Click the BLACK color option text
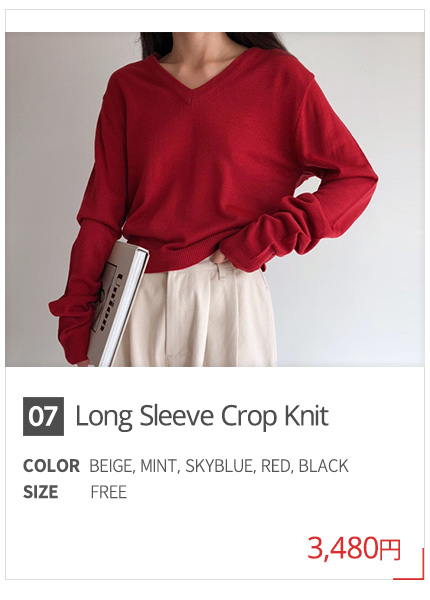Image resolution: width=430 pixels, height=600 pixels. click(x=323, y=466)
